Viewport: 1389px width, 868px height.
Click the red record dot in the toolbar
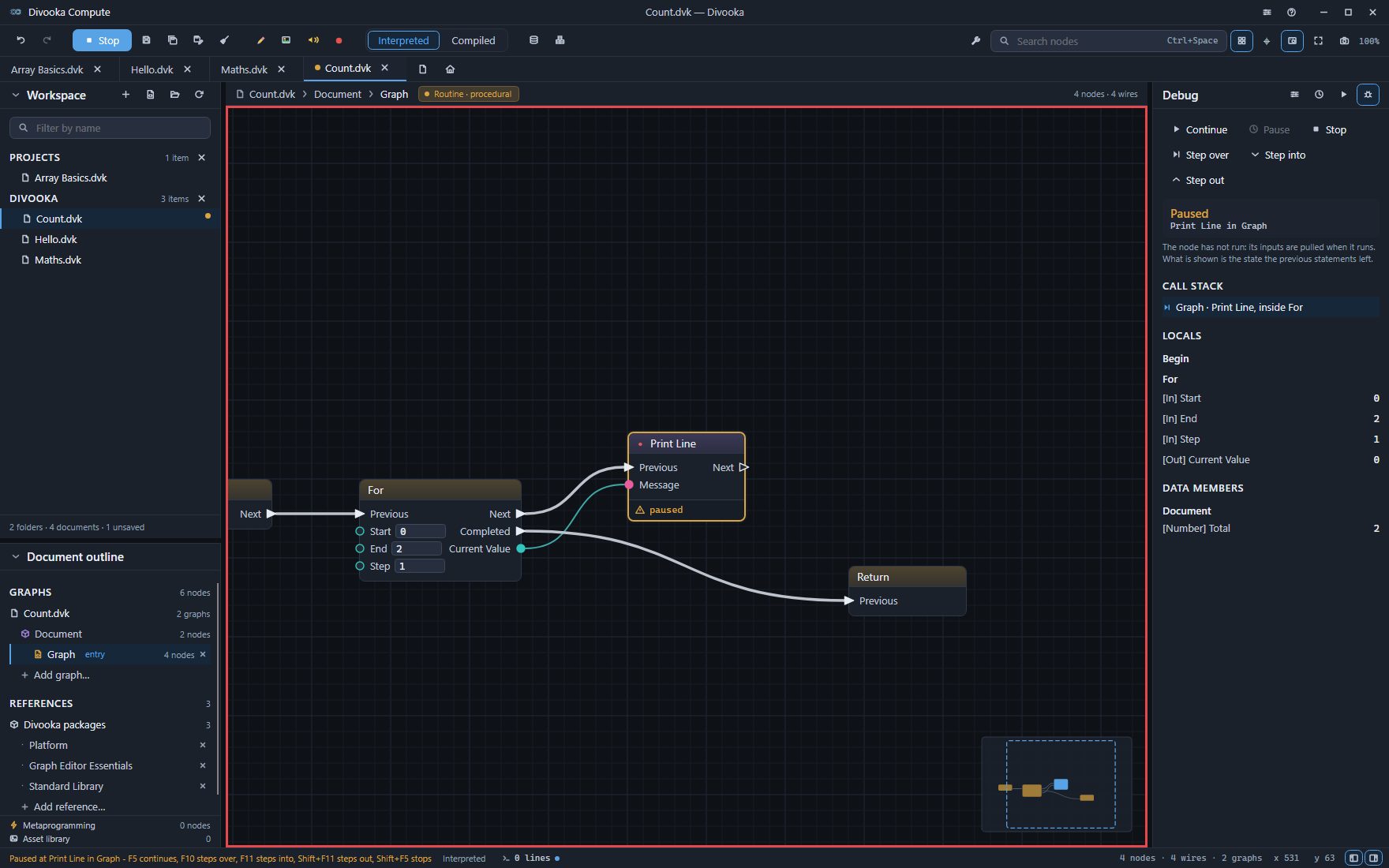coord(339,40)
